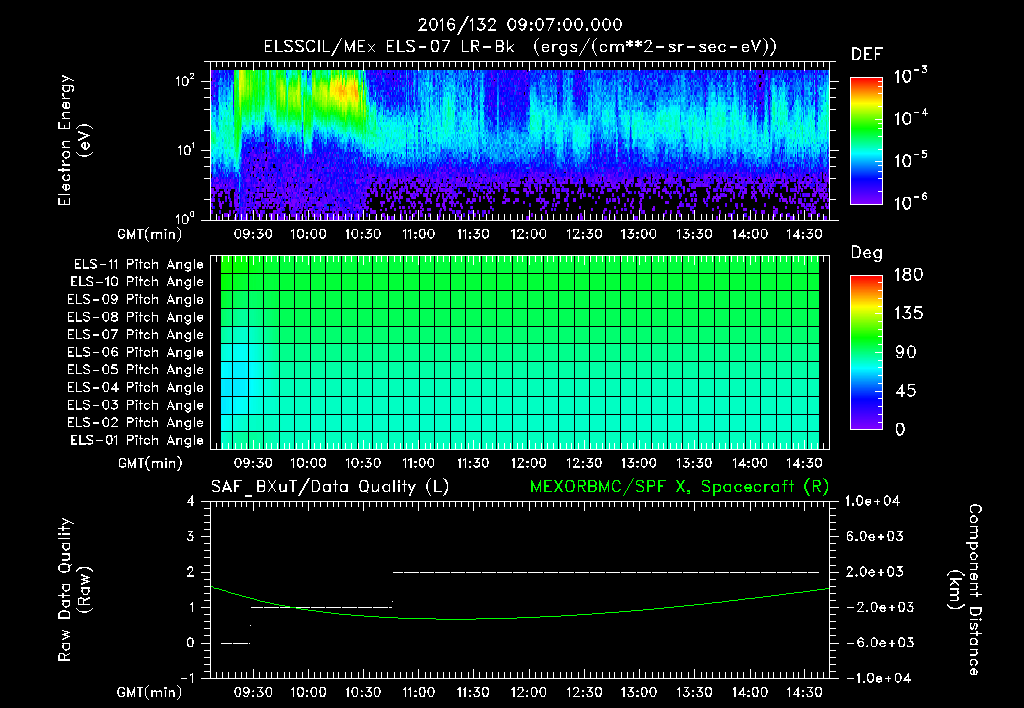Click the 6.0e+03 right axis value
Viewport: 1024px width, 708px height.
[x=874, y=537]
